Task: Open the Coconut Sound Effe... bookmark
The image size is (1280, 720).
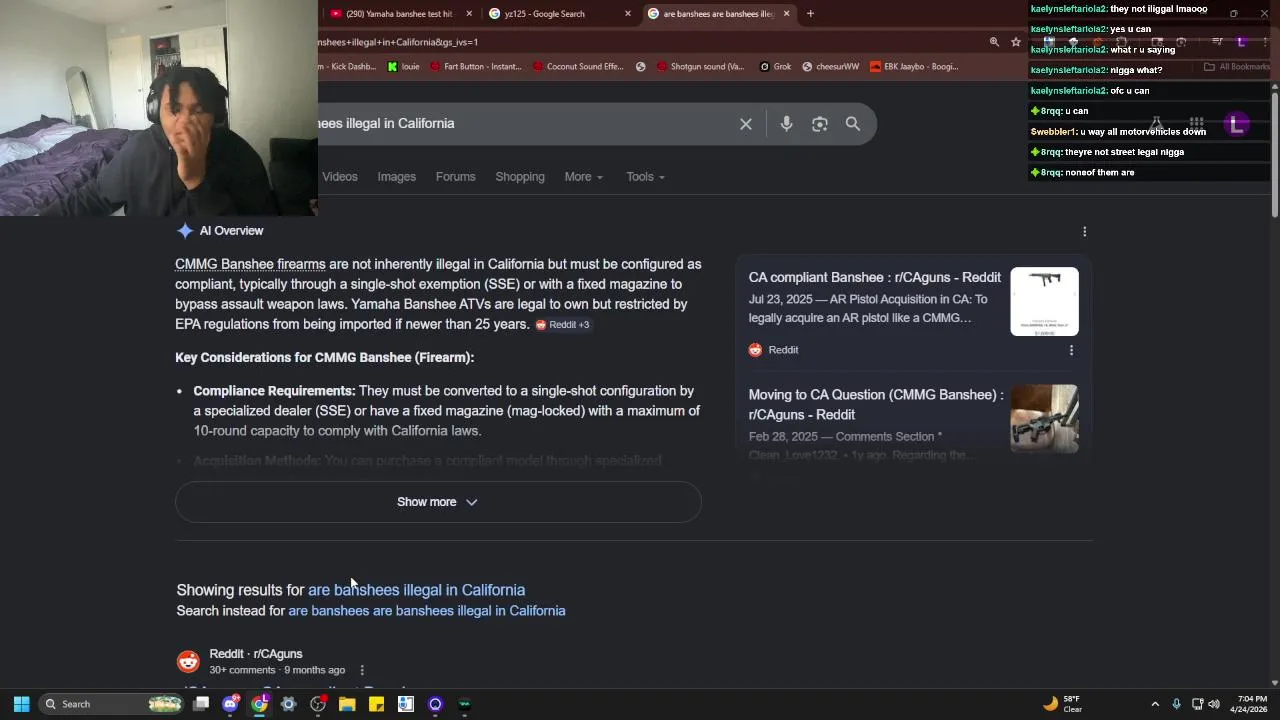Action: pyautogui.click(x=577, y=67)
